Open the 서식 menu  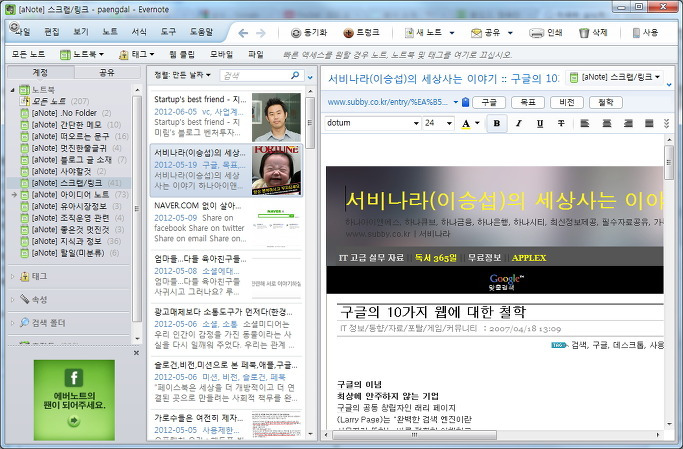pyautogui.click(x=139, y=32)
